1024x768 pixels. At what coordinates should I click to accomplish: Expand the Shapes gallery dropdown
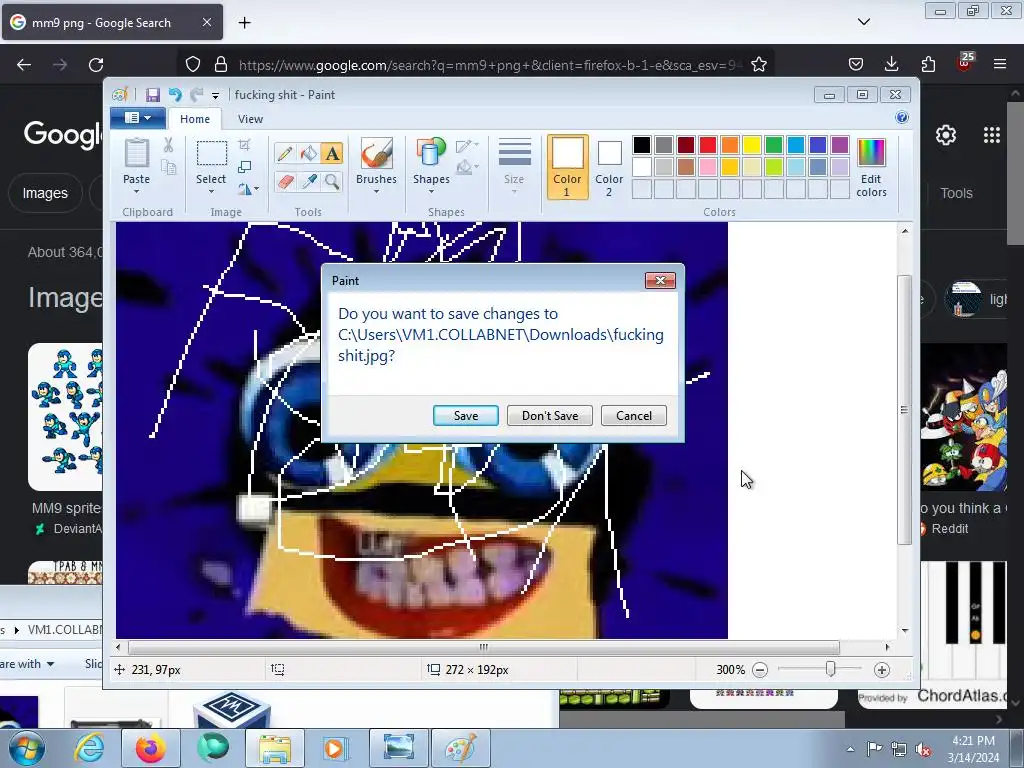431,192
